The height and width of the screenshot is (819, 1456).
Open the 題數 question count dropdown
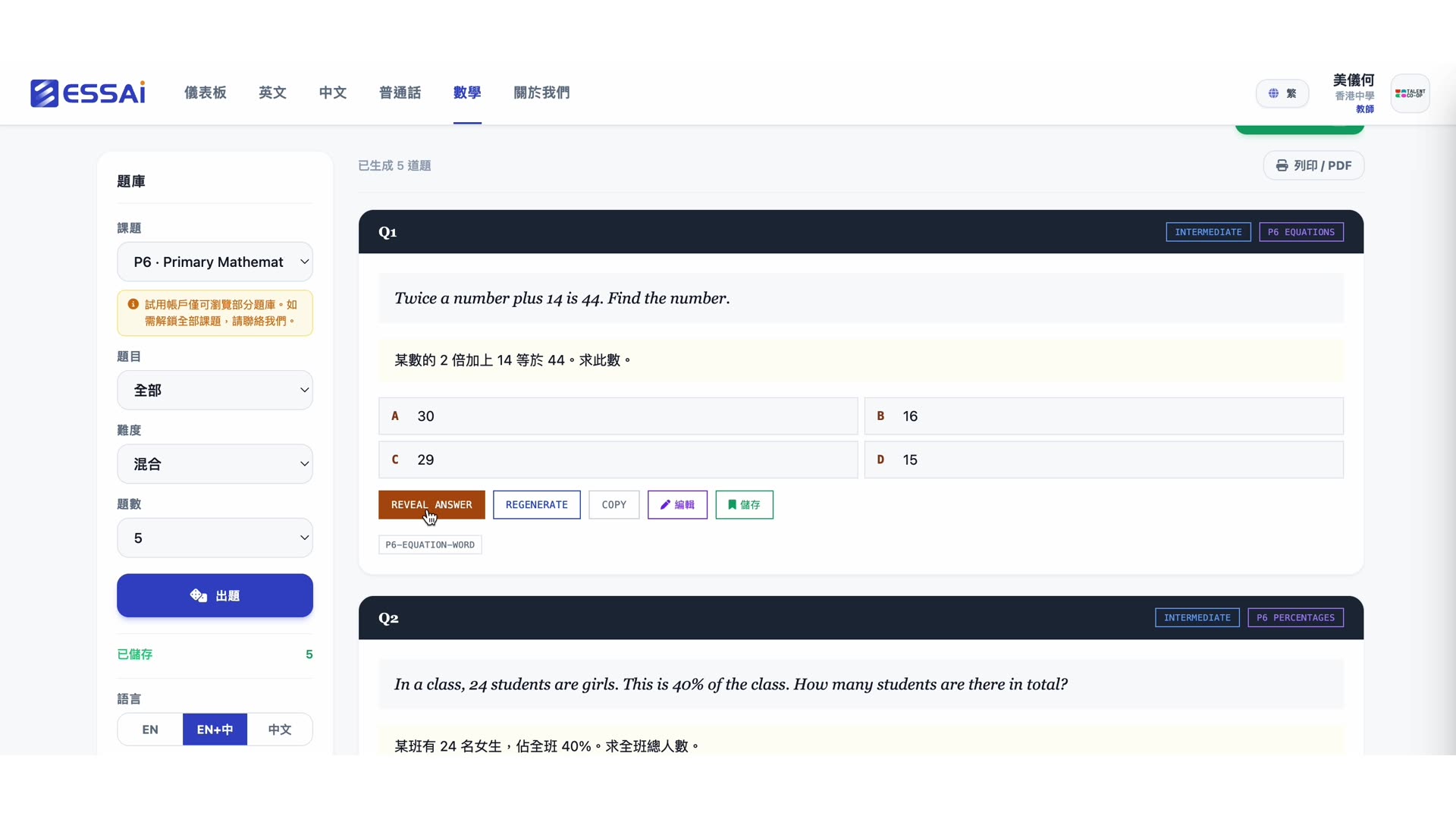[x=215, y=538]
